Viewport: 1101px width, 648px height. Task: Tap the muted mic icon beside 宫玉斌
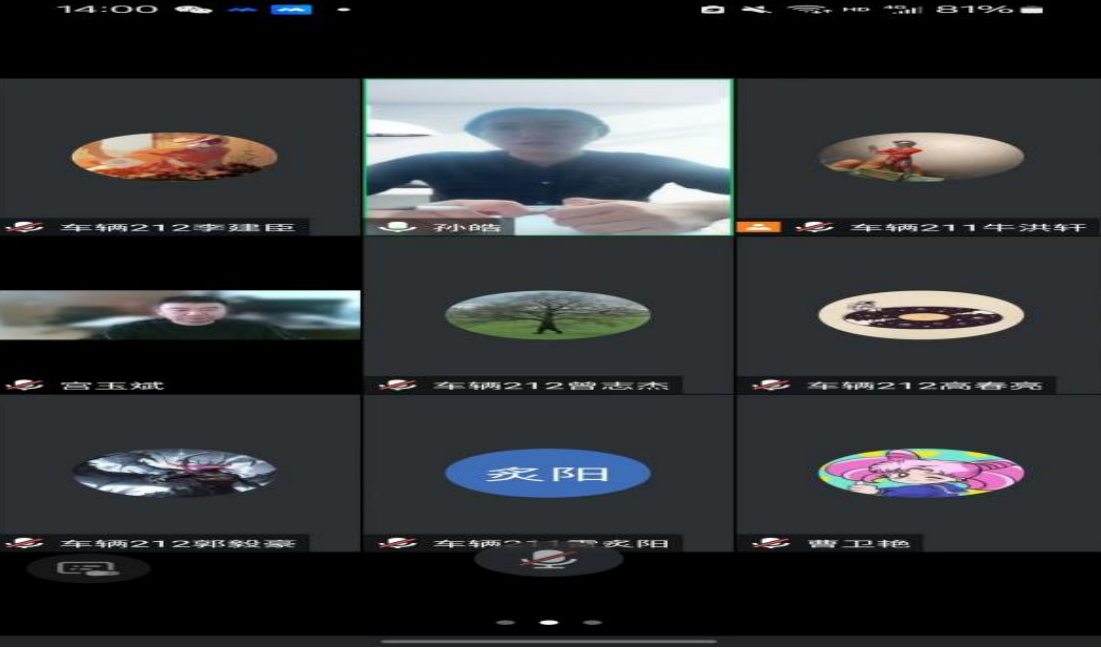coord(24,385)
